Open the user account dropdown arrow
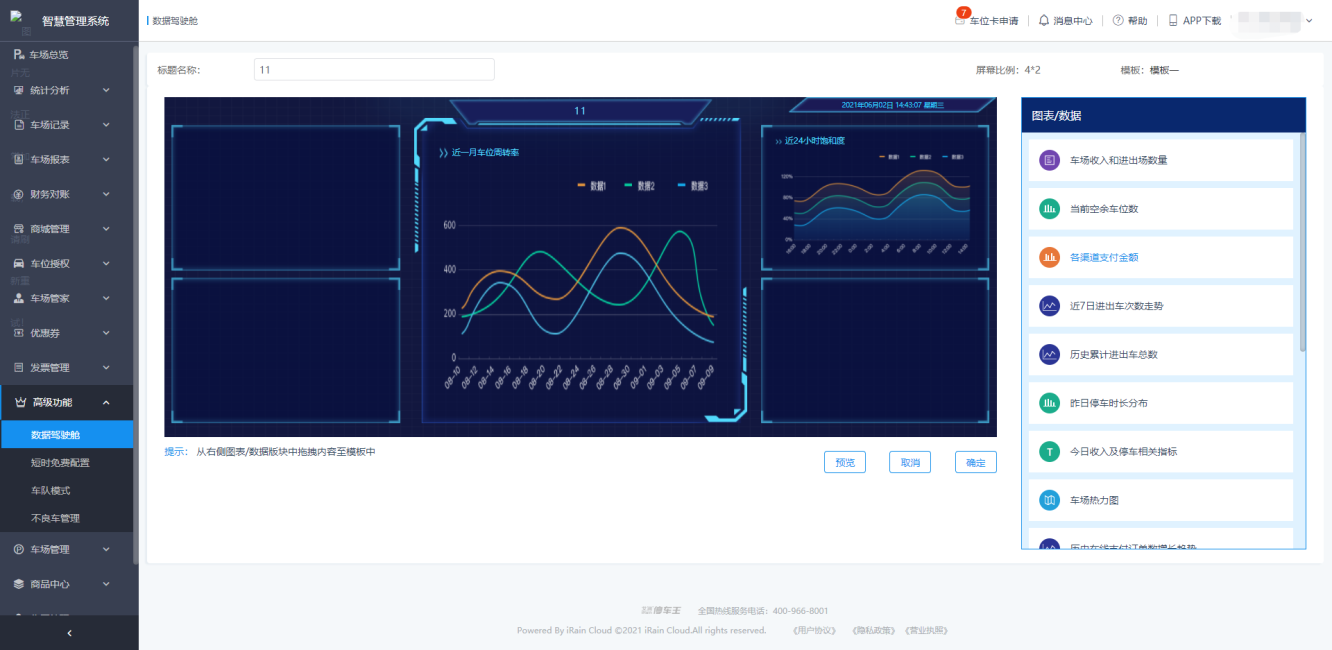 point(1309,20)
